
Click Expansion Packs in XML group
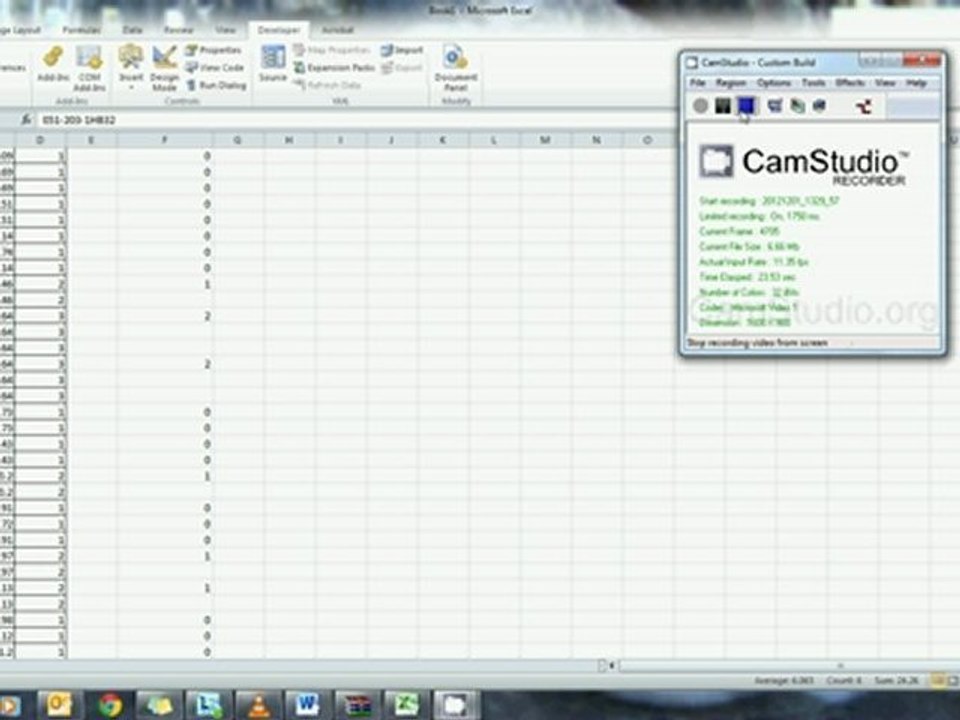[x=334, y=67]
